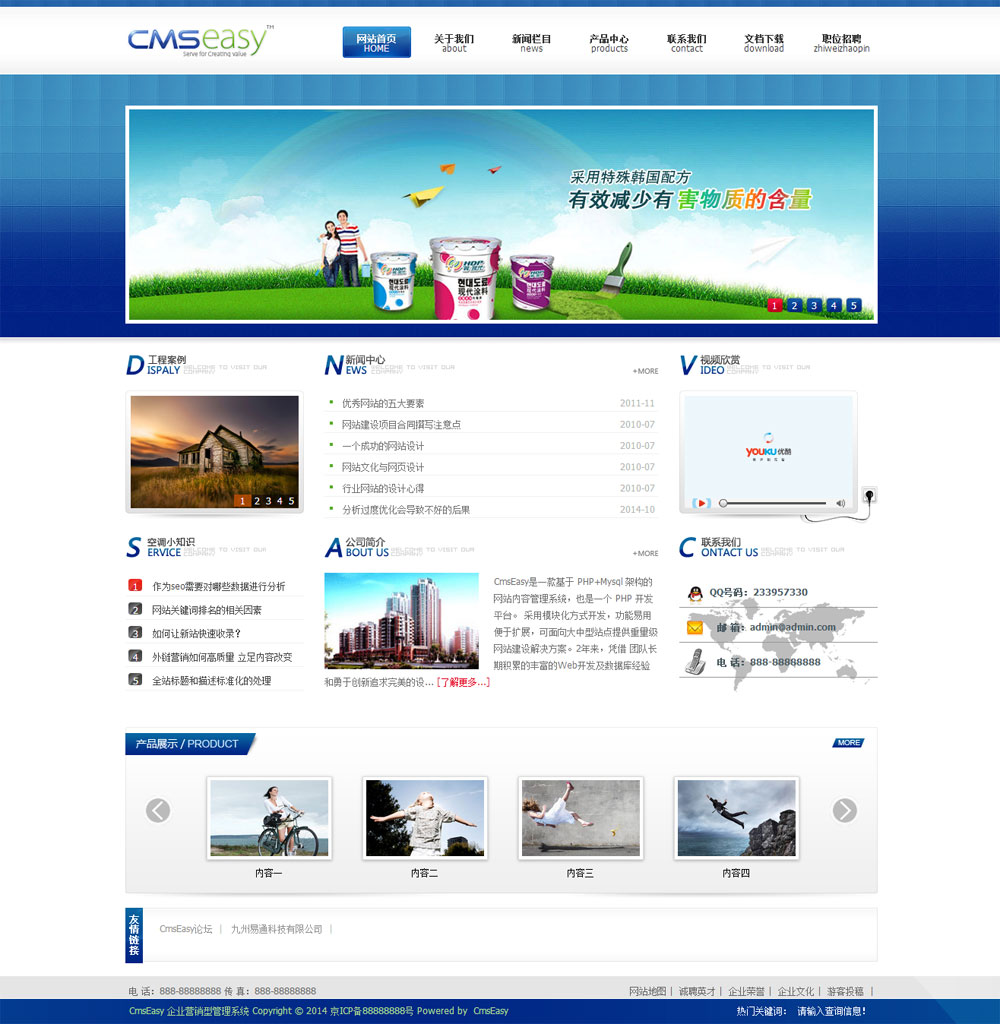Go to 关于我们 about page

(454, 43)
